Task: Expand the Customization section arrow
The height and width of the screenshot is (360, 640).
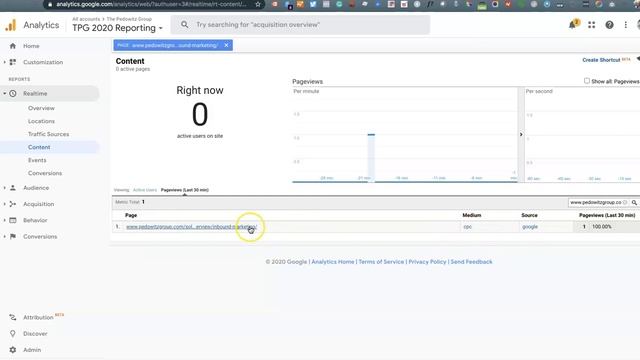Action: click(4, 62)
